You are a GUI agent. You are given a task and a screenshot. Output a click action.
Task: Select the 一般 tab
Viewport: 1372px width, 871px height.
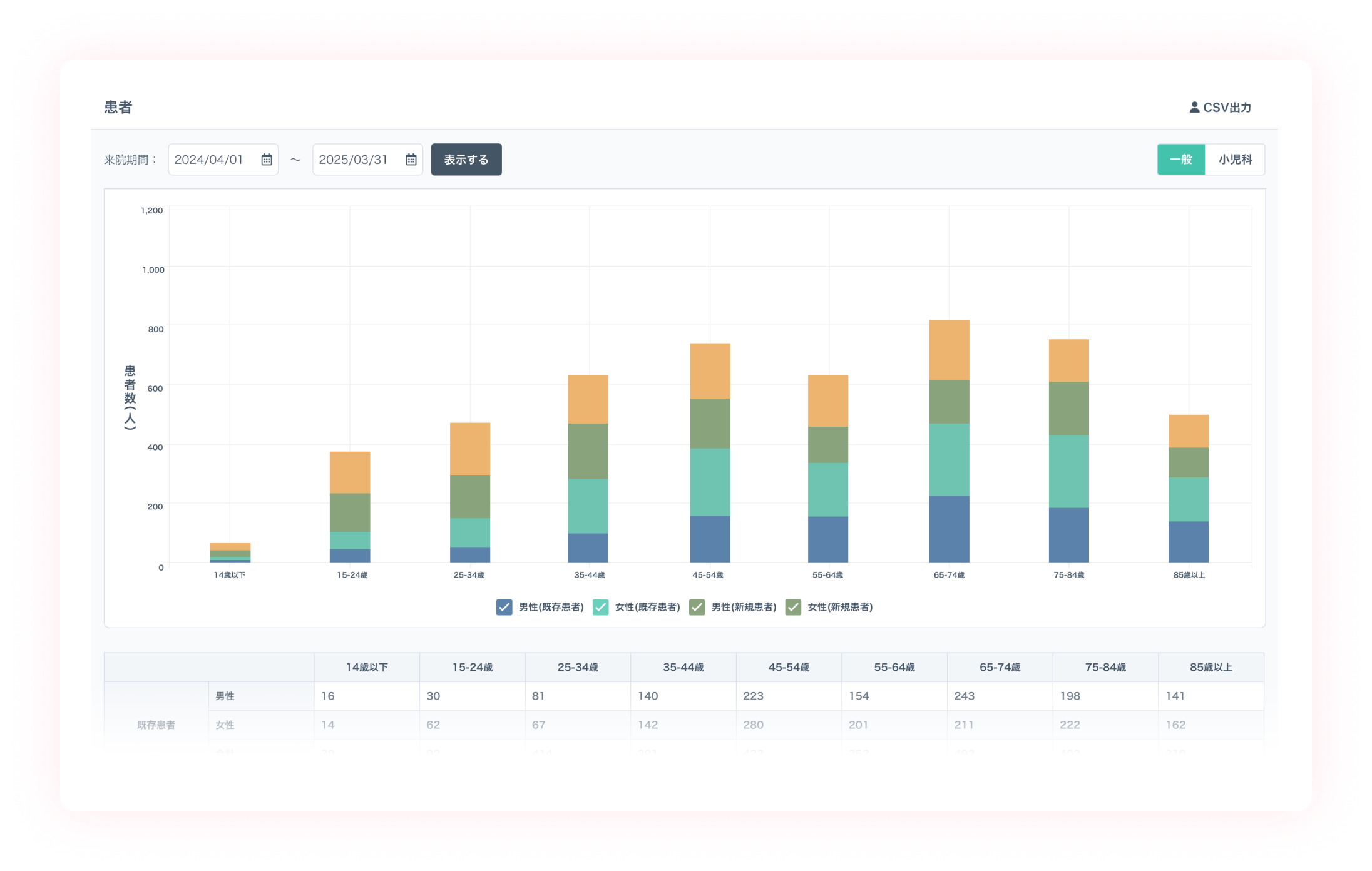(x=1180, y=160)
